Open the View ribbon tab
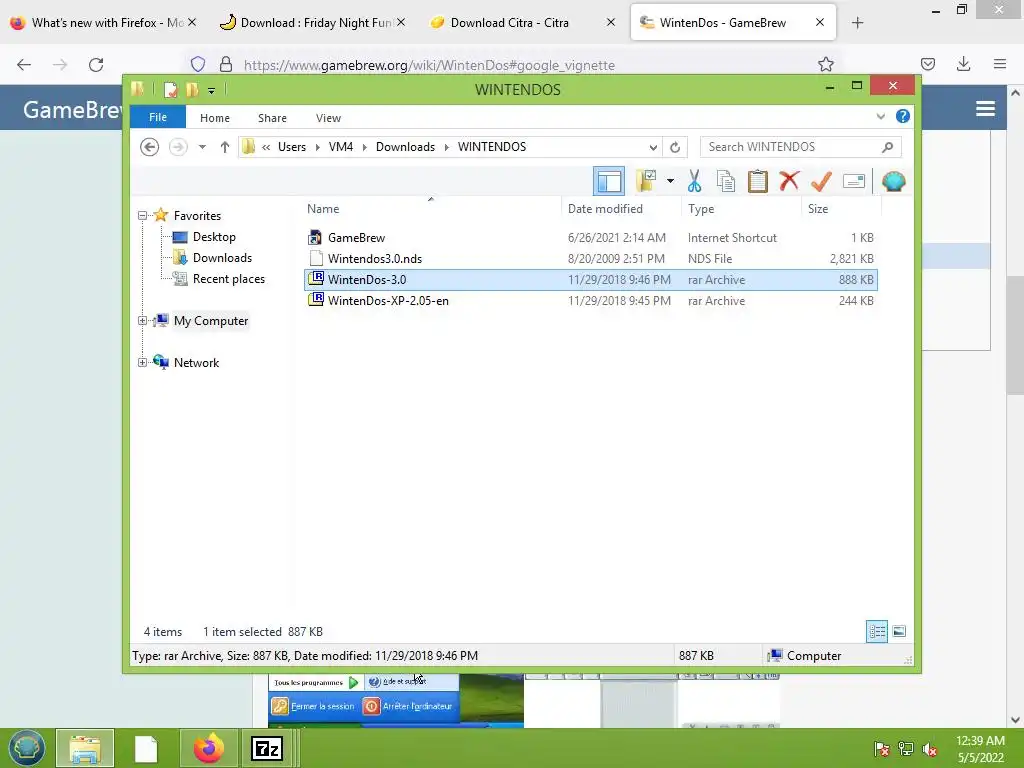The image size is (1024, 768). click(328, 118)
